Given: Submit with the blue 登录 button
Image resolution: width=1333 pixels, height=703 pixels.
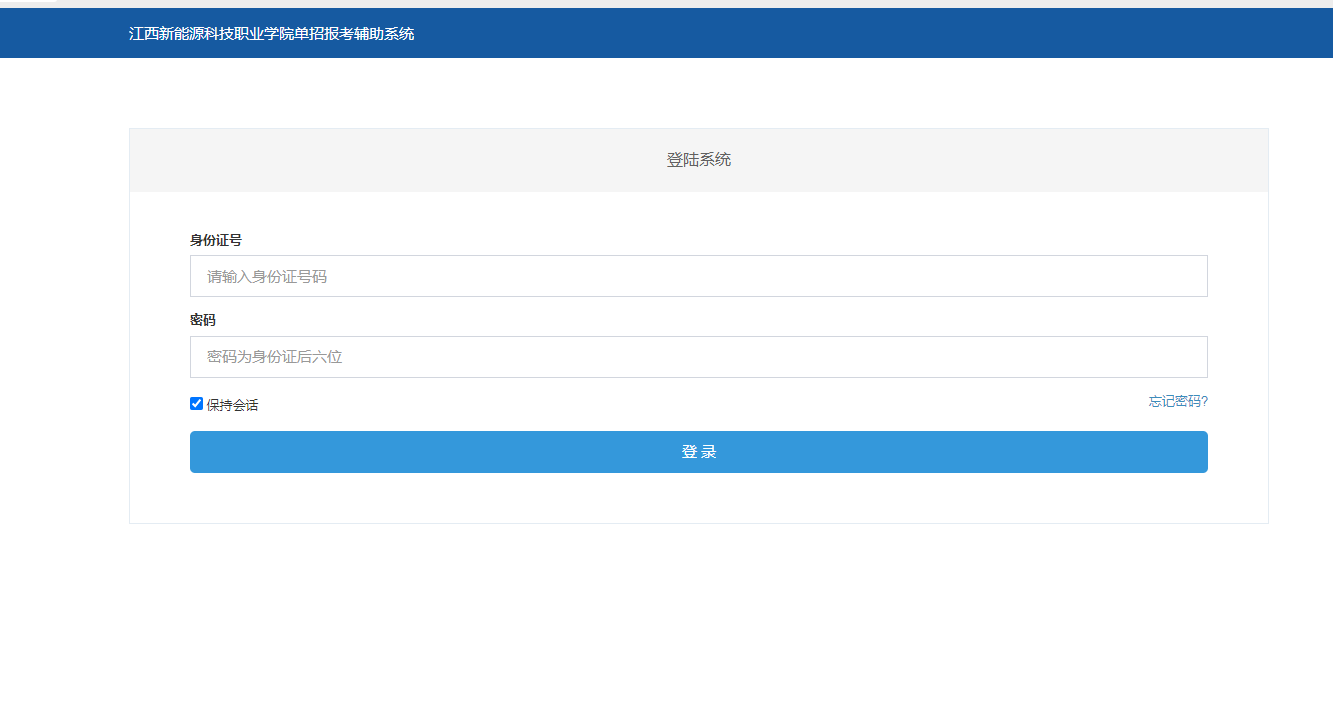Looking at the screenshot, I should [x=698, y=452].
